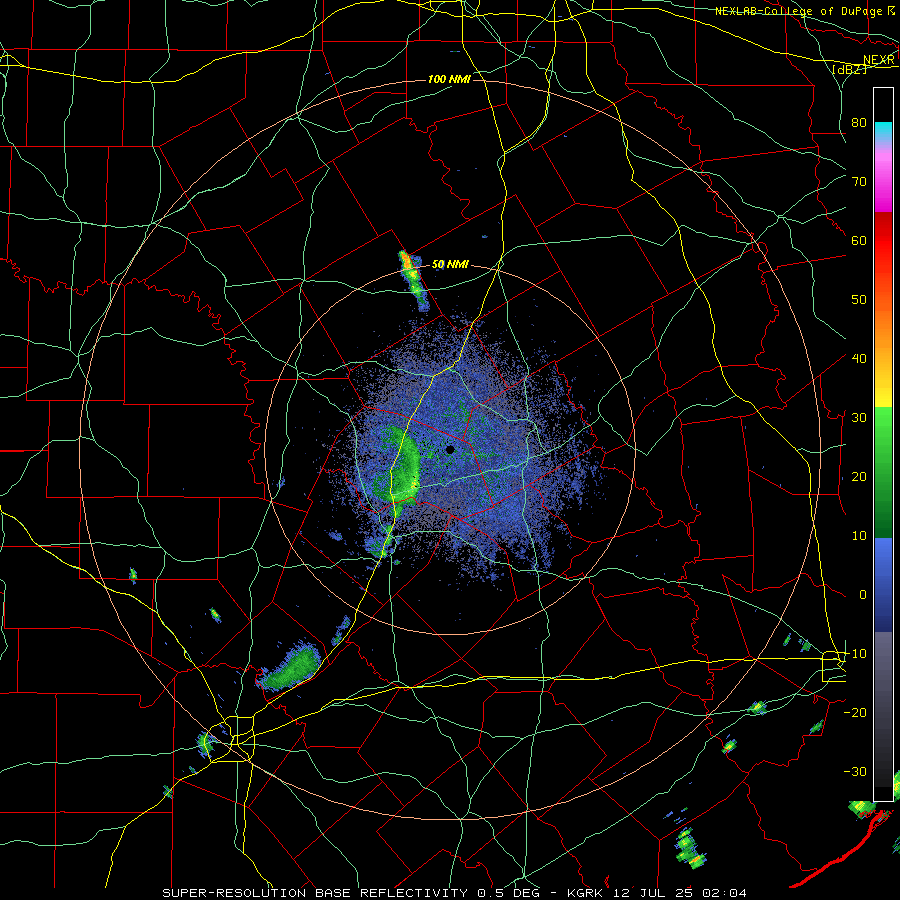The image size is (900, 900).
Task: Click the 70 tick label on color scale
Action: click(x=859, y=181)
